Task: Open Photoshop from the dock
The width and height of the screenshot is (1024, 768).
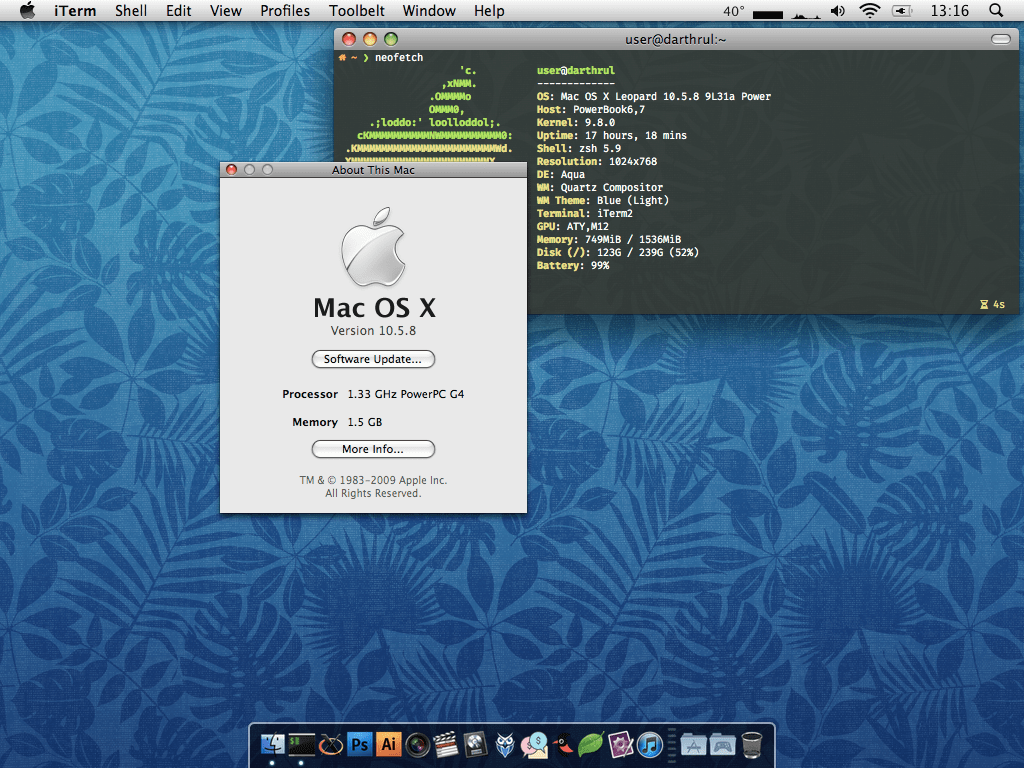Action: point(360,744)
